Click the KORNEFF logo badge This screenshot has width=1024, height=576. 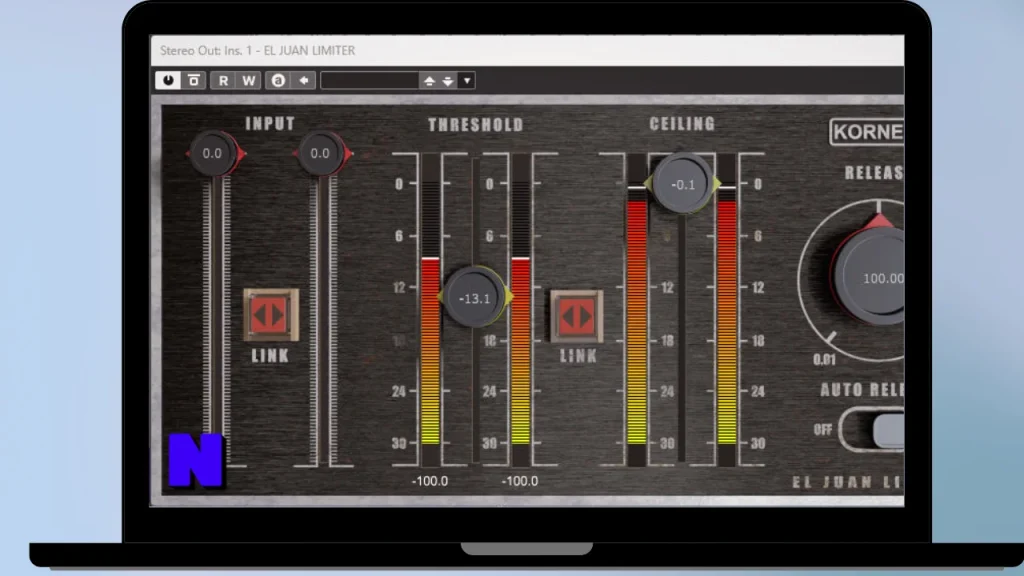tap(867, 132)
